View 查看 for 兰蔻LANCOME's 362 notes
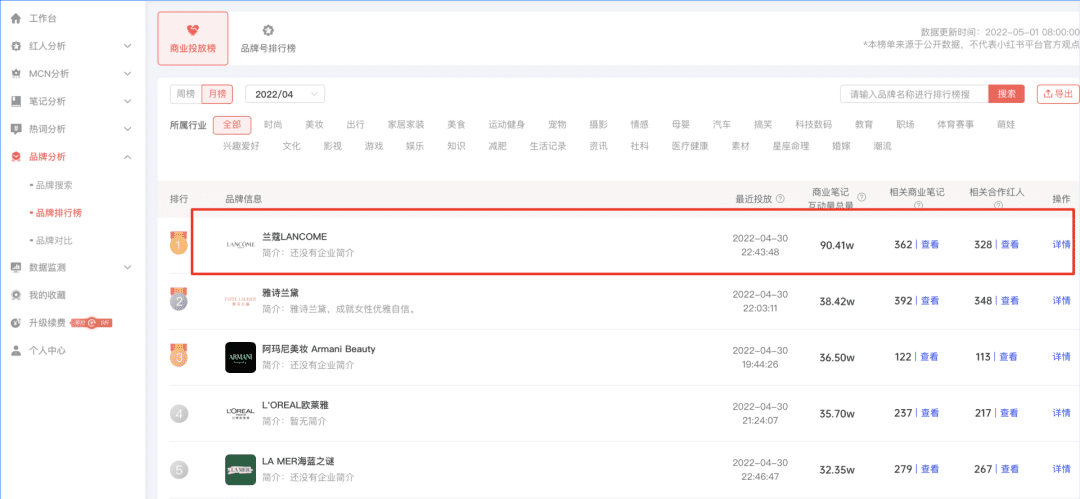The height and width of the screenshot is (499, 1080). point(930,244)
